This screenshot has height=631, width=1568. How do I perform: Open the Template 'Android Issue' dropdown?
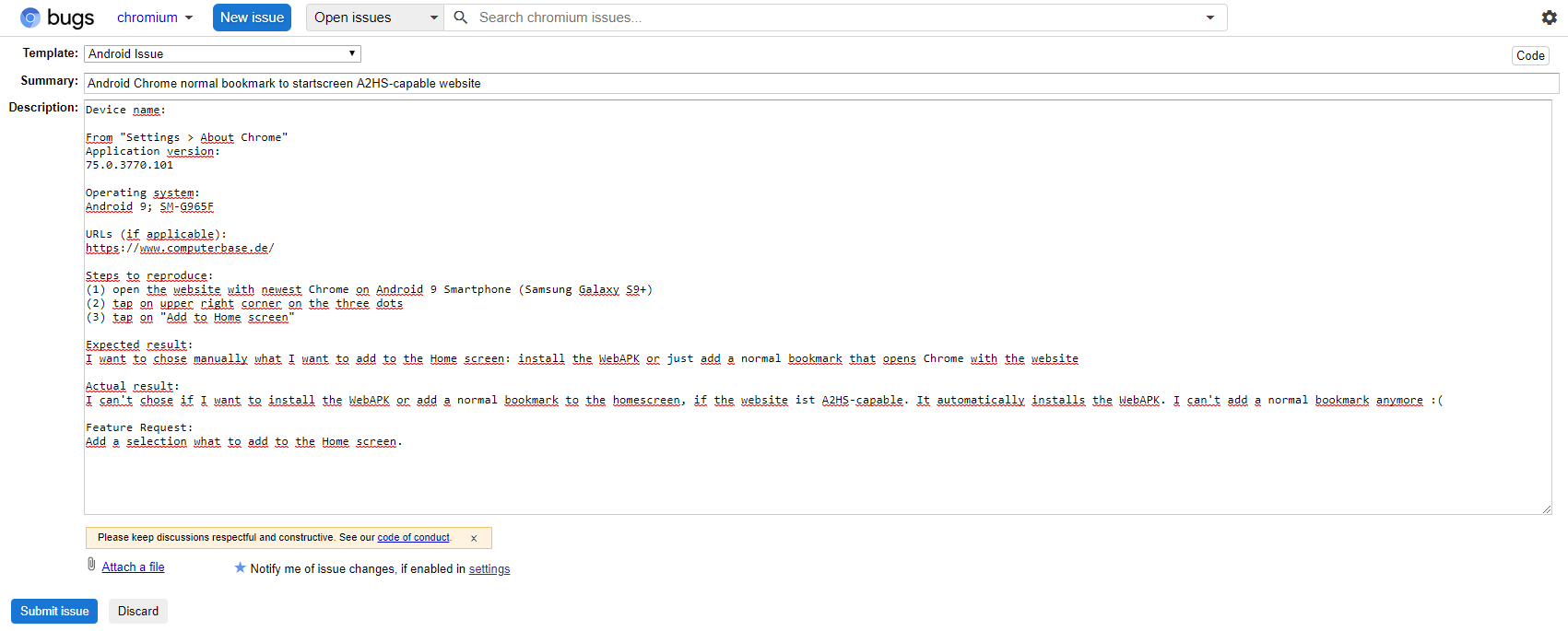[222, 53]
